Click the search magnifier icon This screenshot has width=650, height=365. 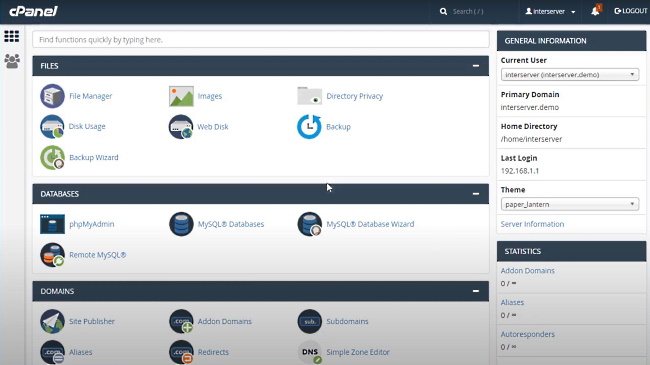click(x=443, y=11)
